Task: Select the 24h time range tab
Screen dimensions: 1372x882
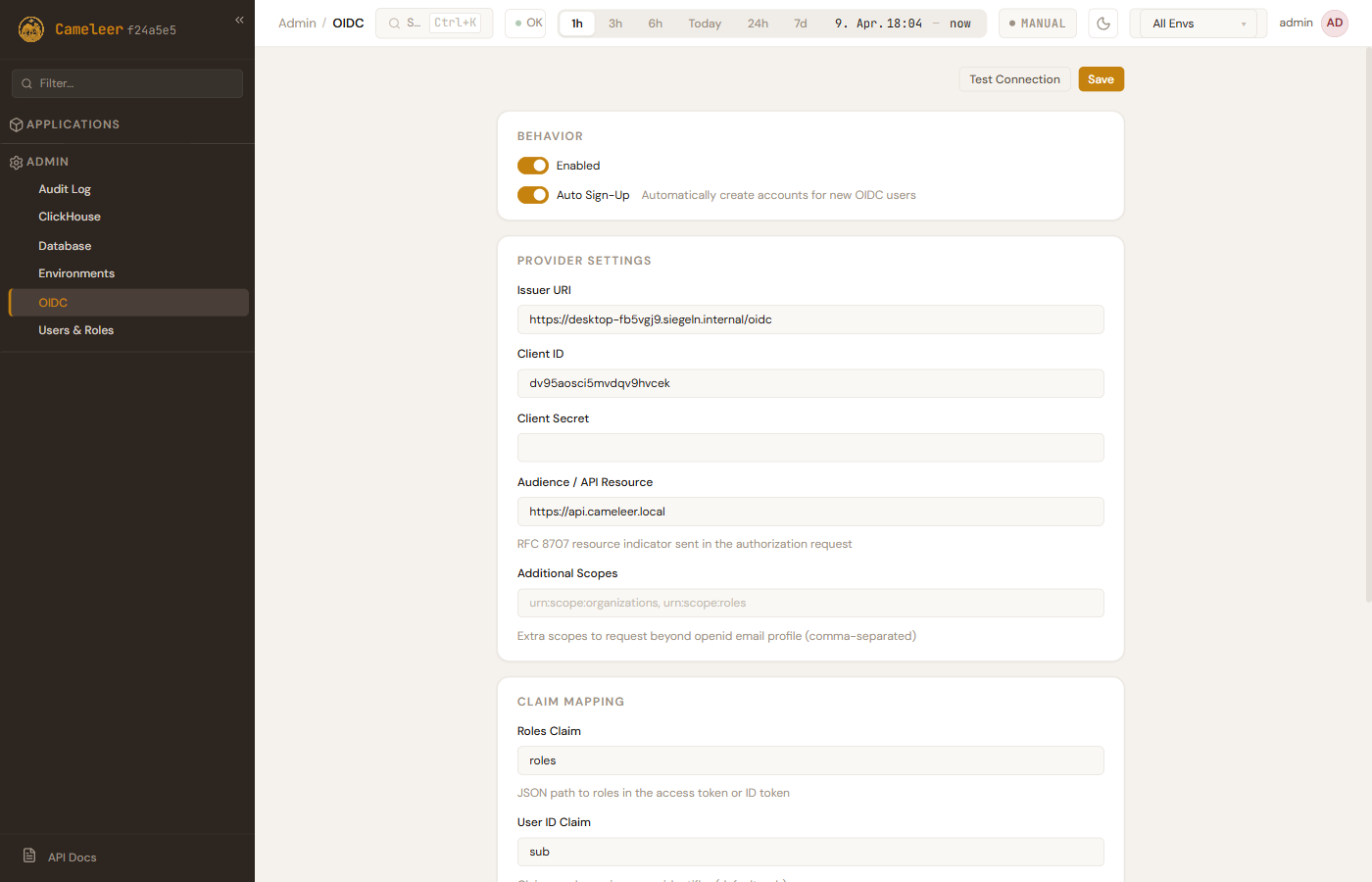Action: click(x=758, y=24)
